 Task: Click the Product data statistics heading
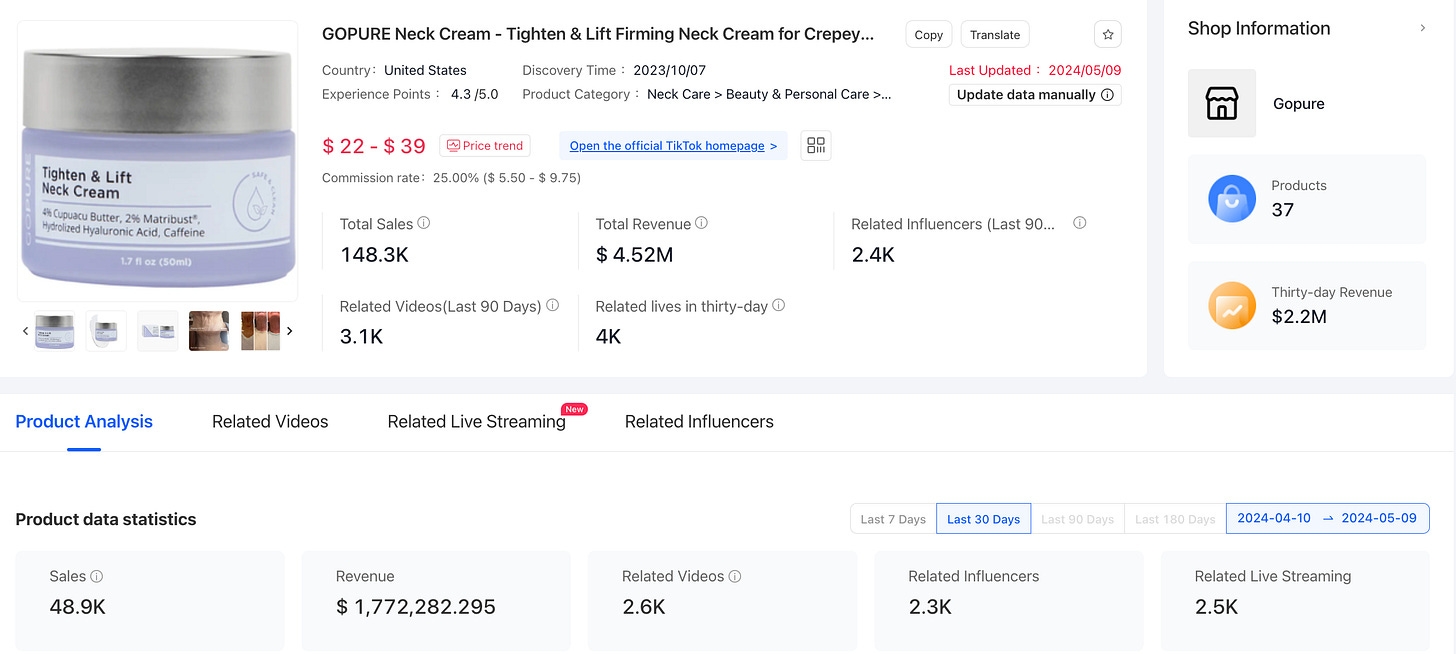pos(106,519)
